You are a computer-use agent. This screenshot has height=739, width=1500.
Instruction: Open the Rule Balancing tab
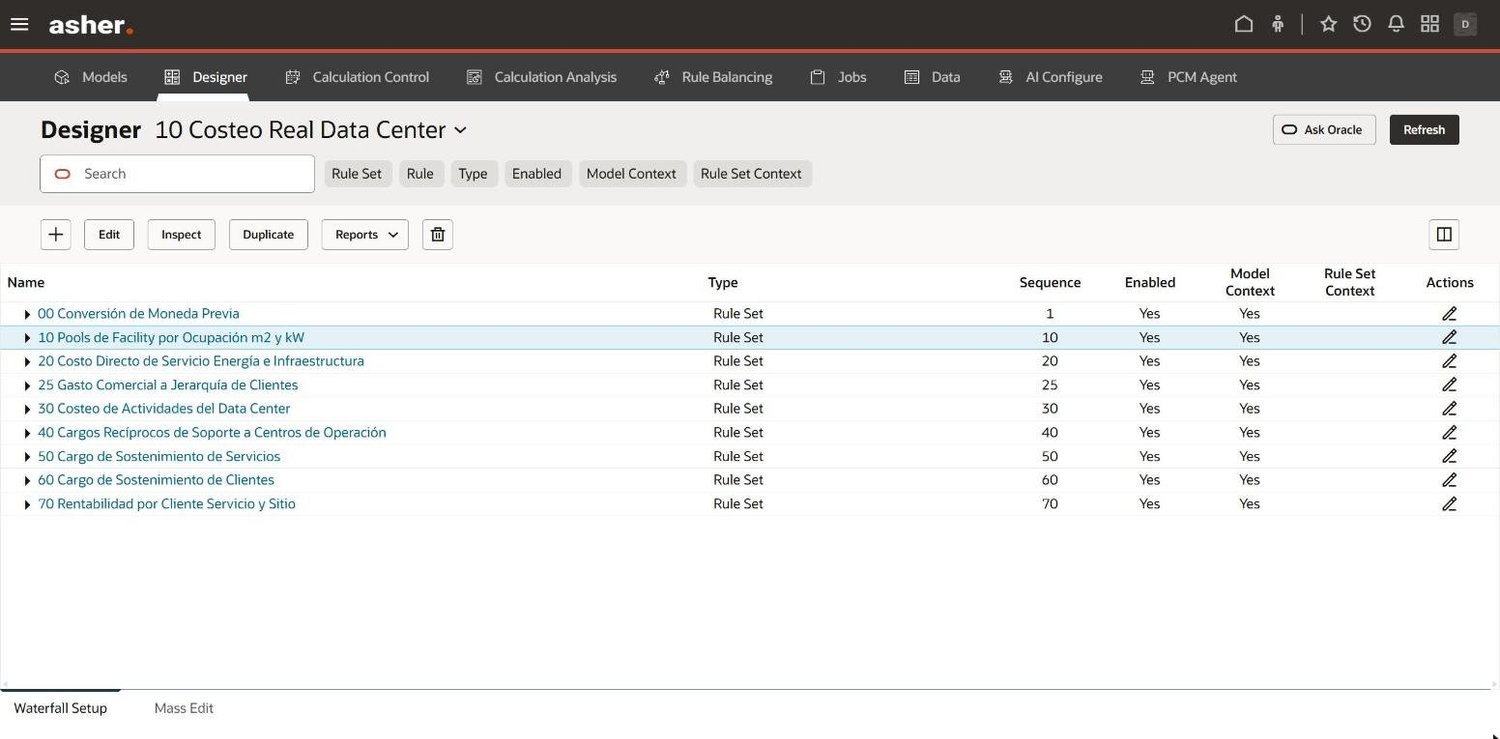tap(713, 77)
